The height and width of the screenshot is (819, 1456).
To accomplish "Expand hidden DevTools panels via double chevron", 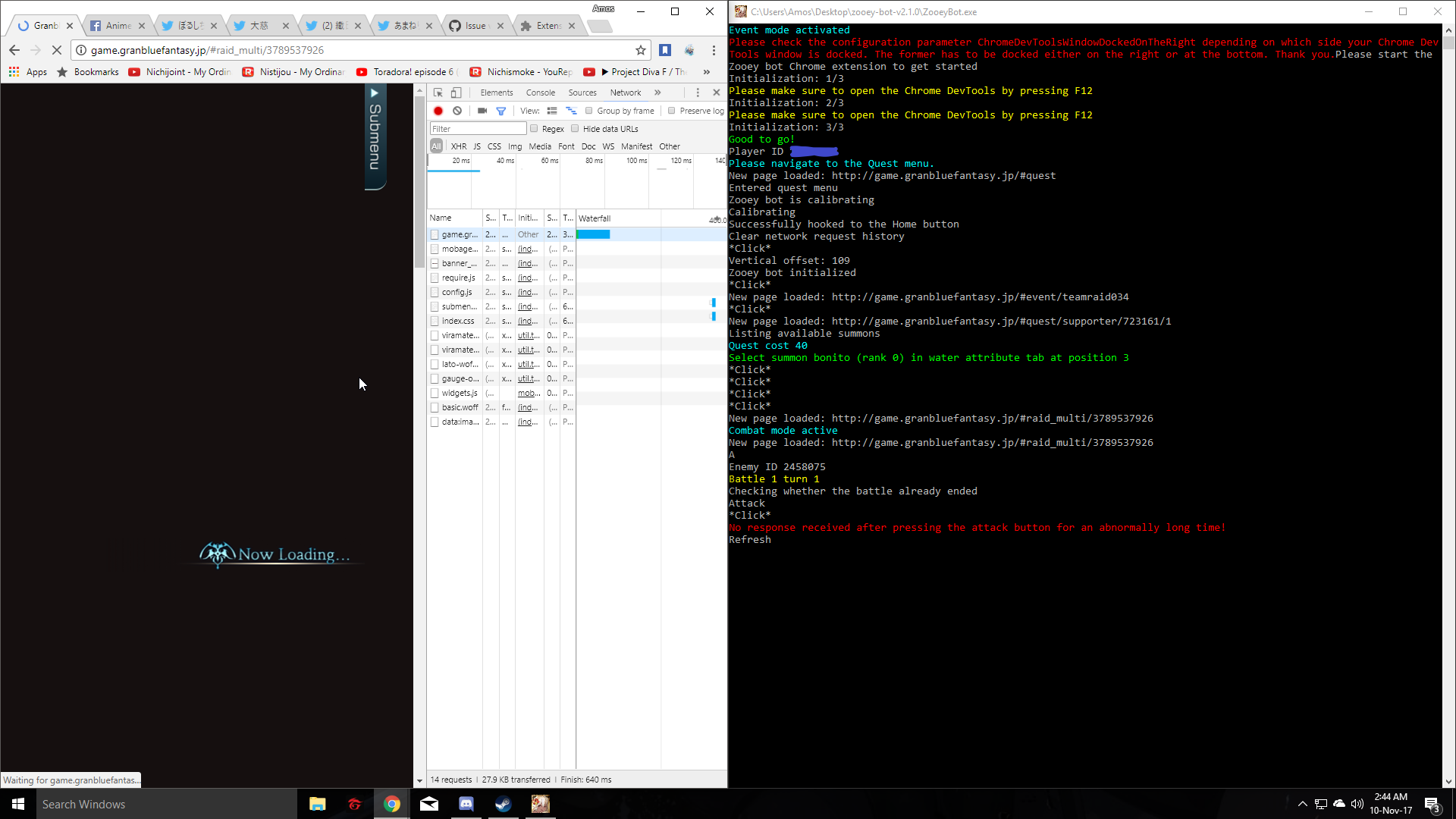I will tap(657, 93).
